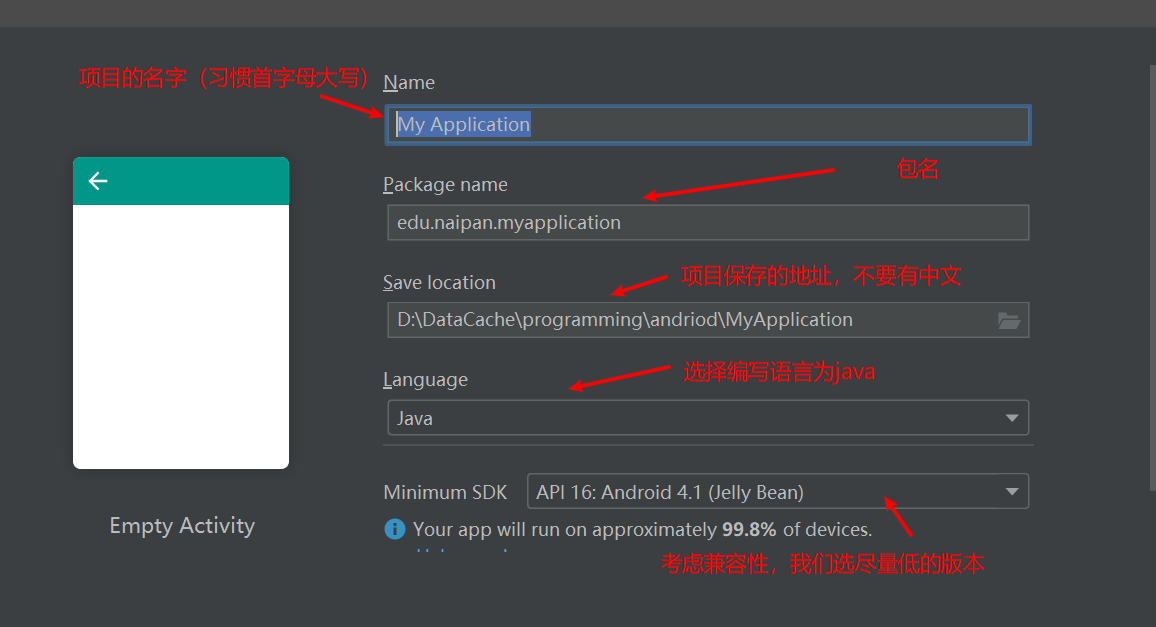Click the Package name field

click(x=708, y=222)
